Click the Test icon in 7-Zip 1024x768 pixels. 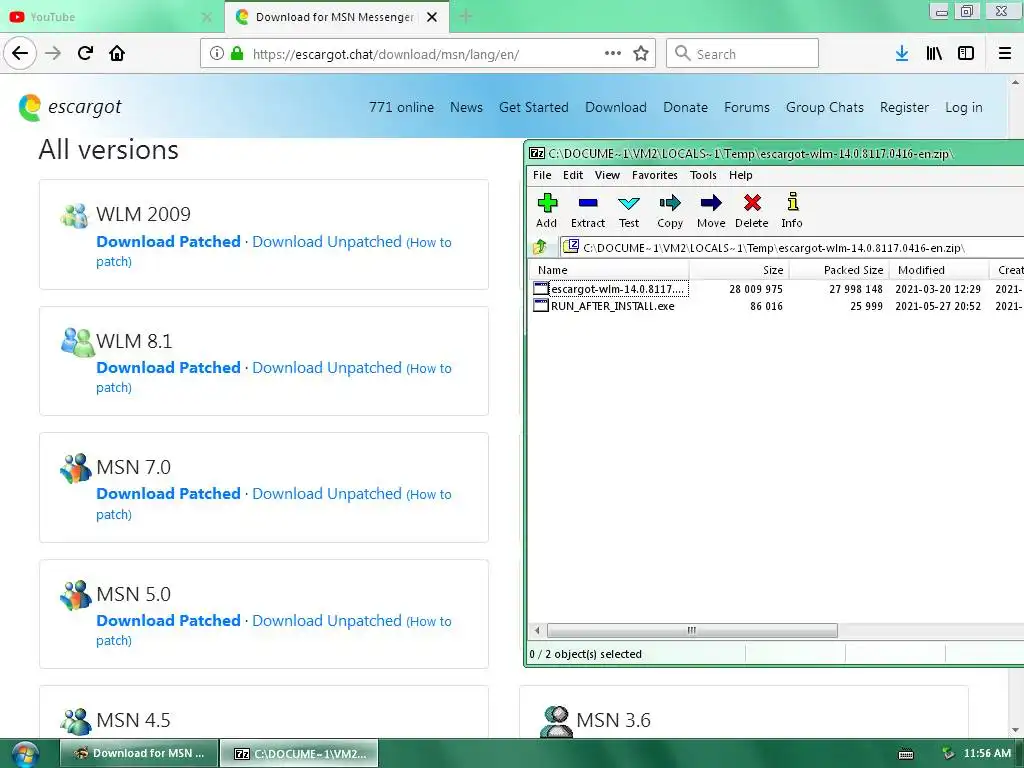[629, 203]
